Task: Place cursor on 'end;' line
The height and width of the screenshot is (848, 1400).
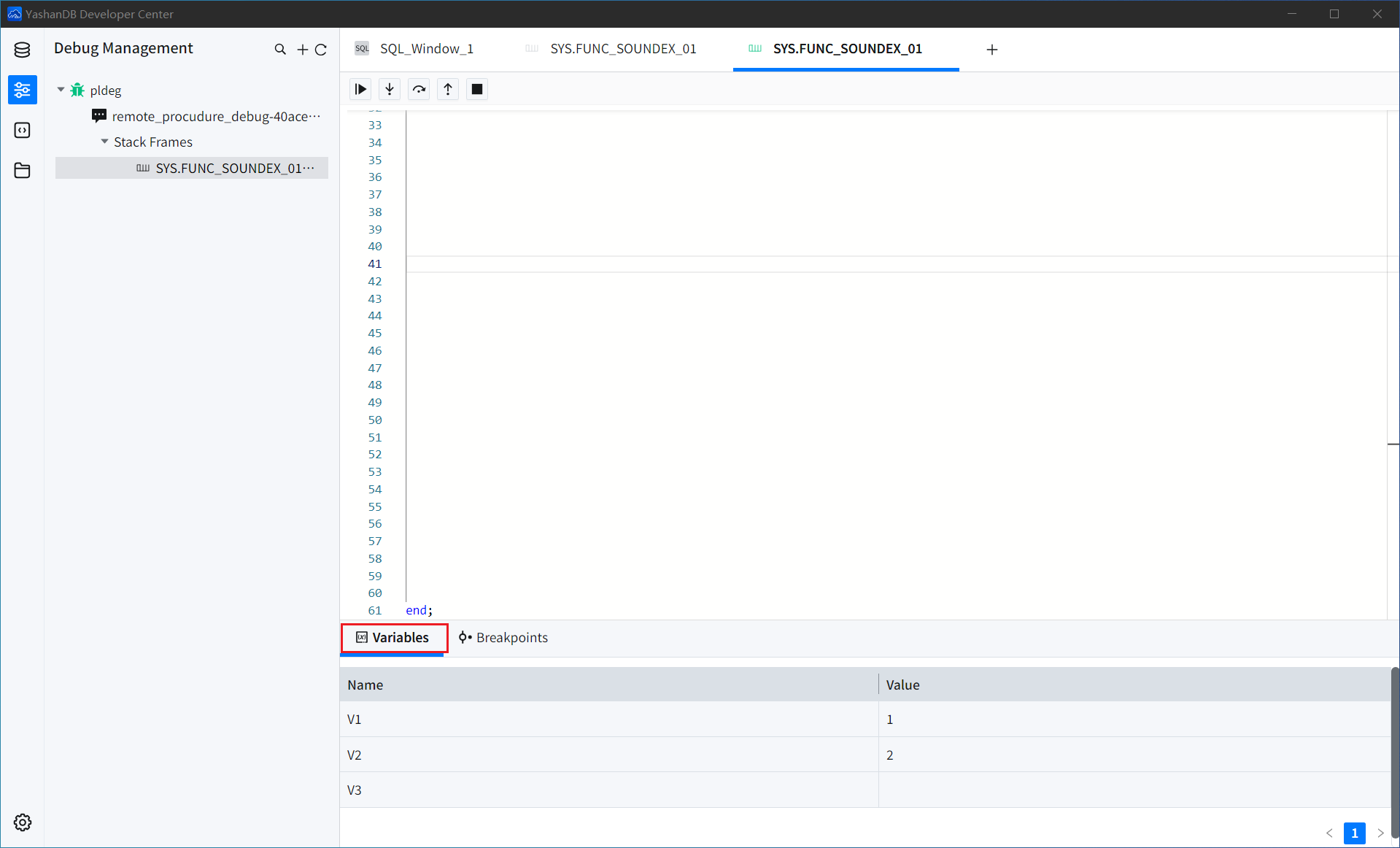Action: point(419,611)
